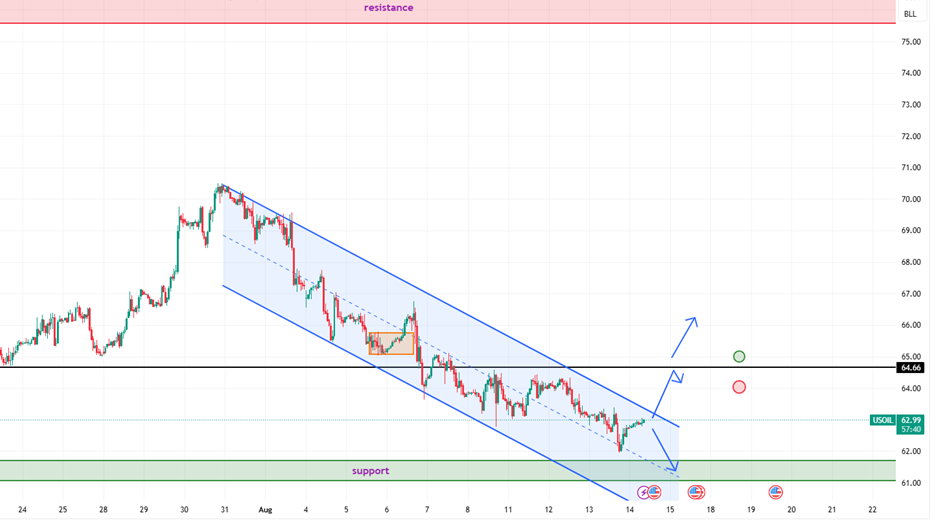Click date 12 on the time axis
936x520 pixels.
549,510
